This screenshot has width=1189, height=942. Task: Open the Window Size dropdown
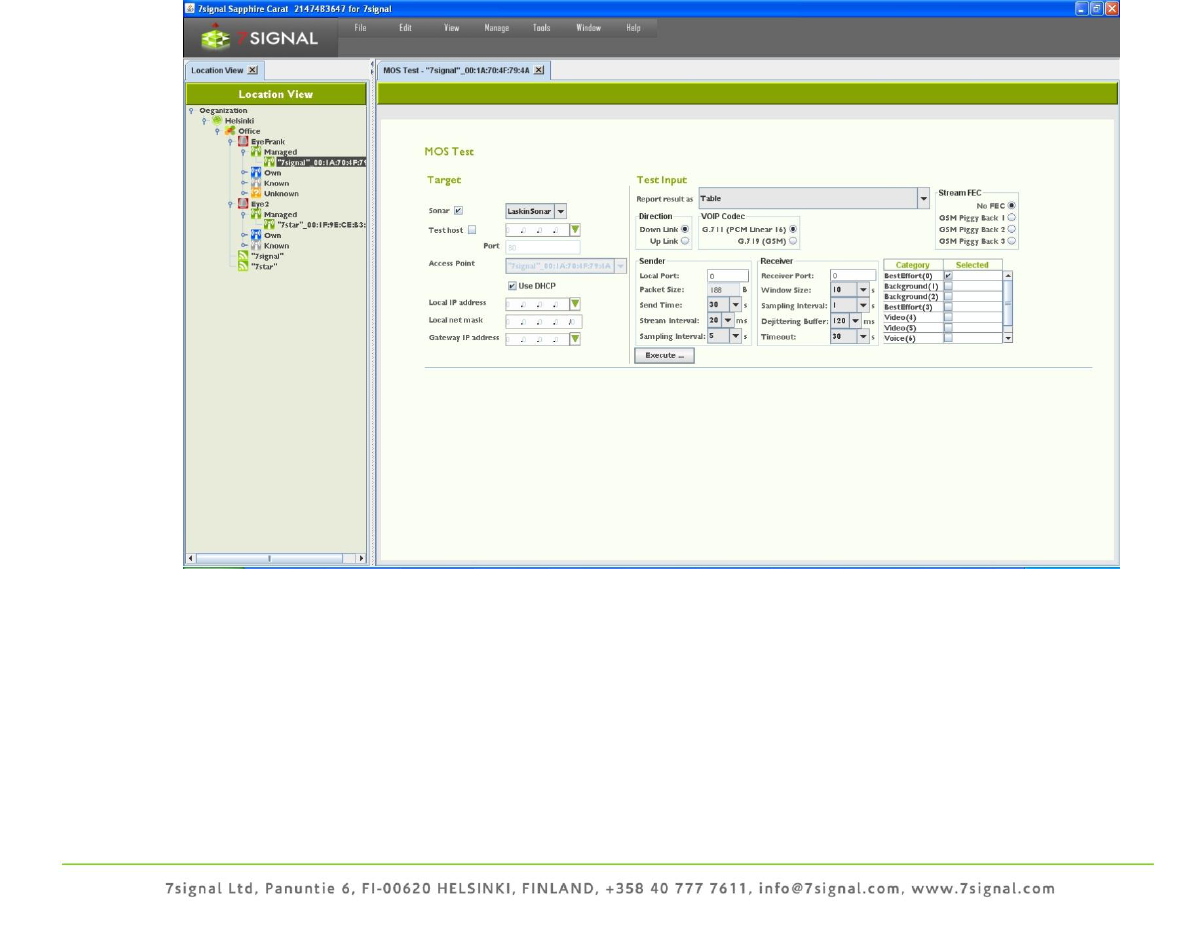863,290
